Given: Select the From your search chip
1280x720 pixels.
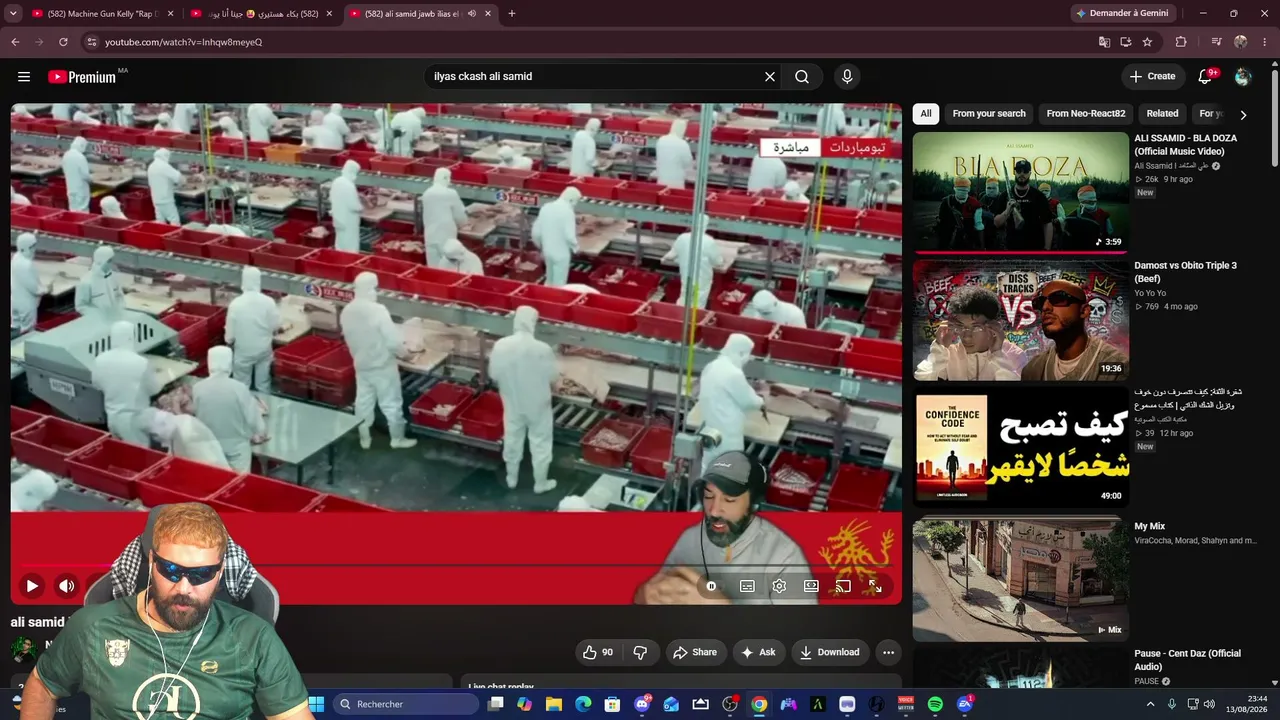Looking at the screenshot, I should [x=989, y=114].
